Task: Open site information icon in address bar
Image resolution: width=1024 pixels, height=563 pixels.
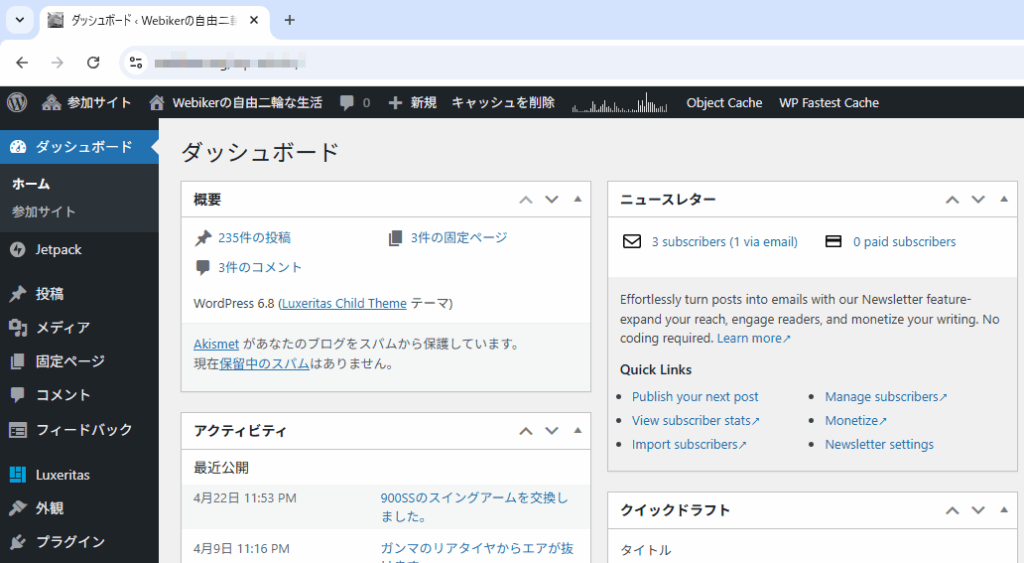Action: tap(136, 63)
